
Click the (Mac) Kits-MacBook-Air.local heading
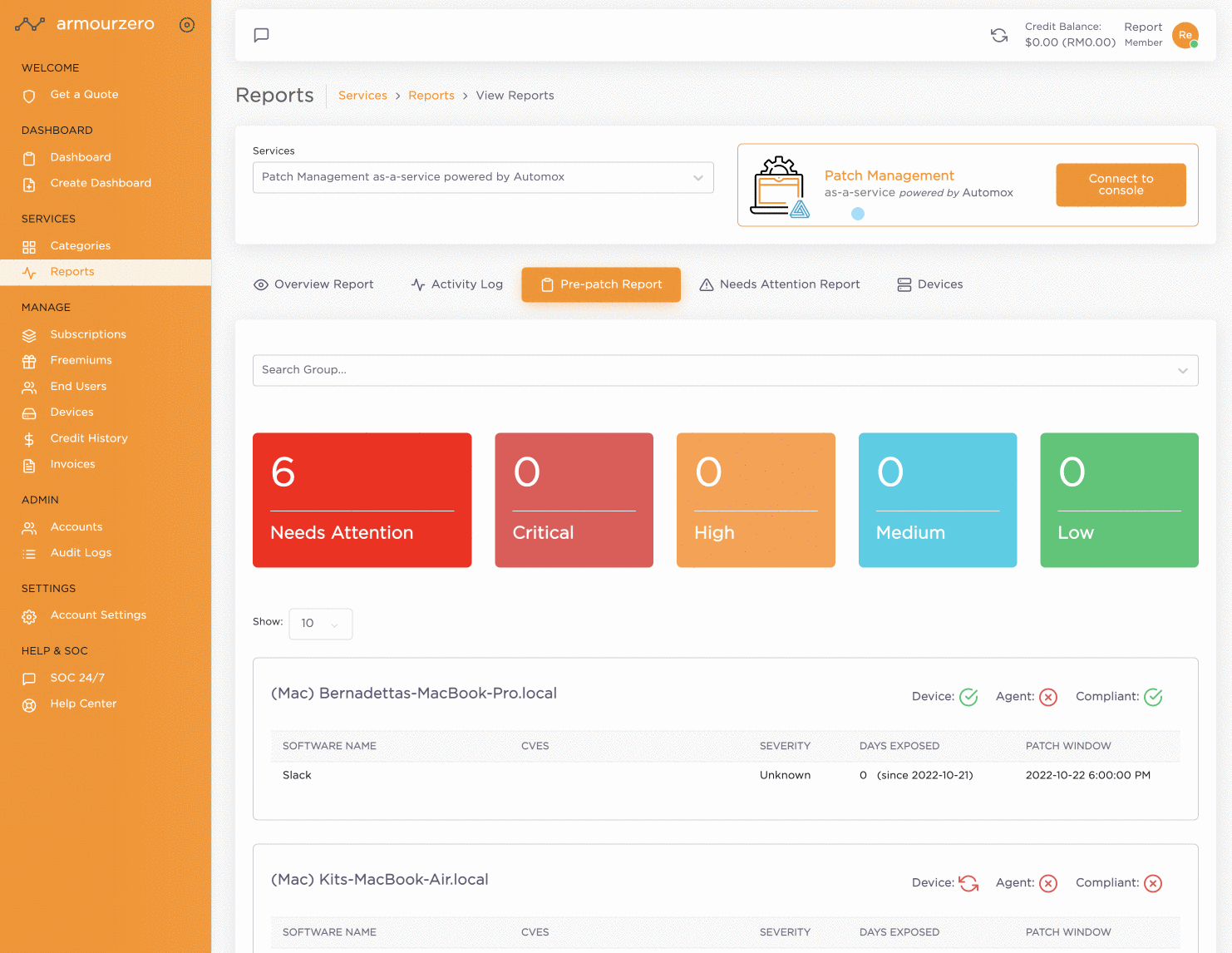(x=380, y=880)
